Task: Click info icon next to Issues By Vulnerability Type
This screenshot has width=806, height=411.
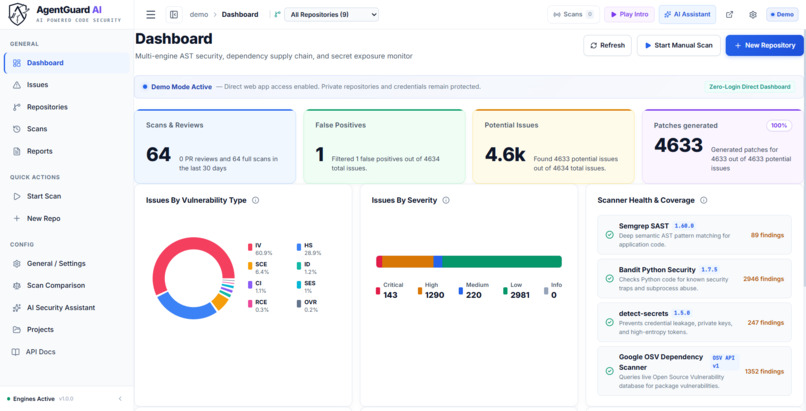Action: [255, 200]
